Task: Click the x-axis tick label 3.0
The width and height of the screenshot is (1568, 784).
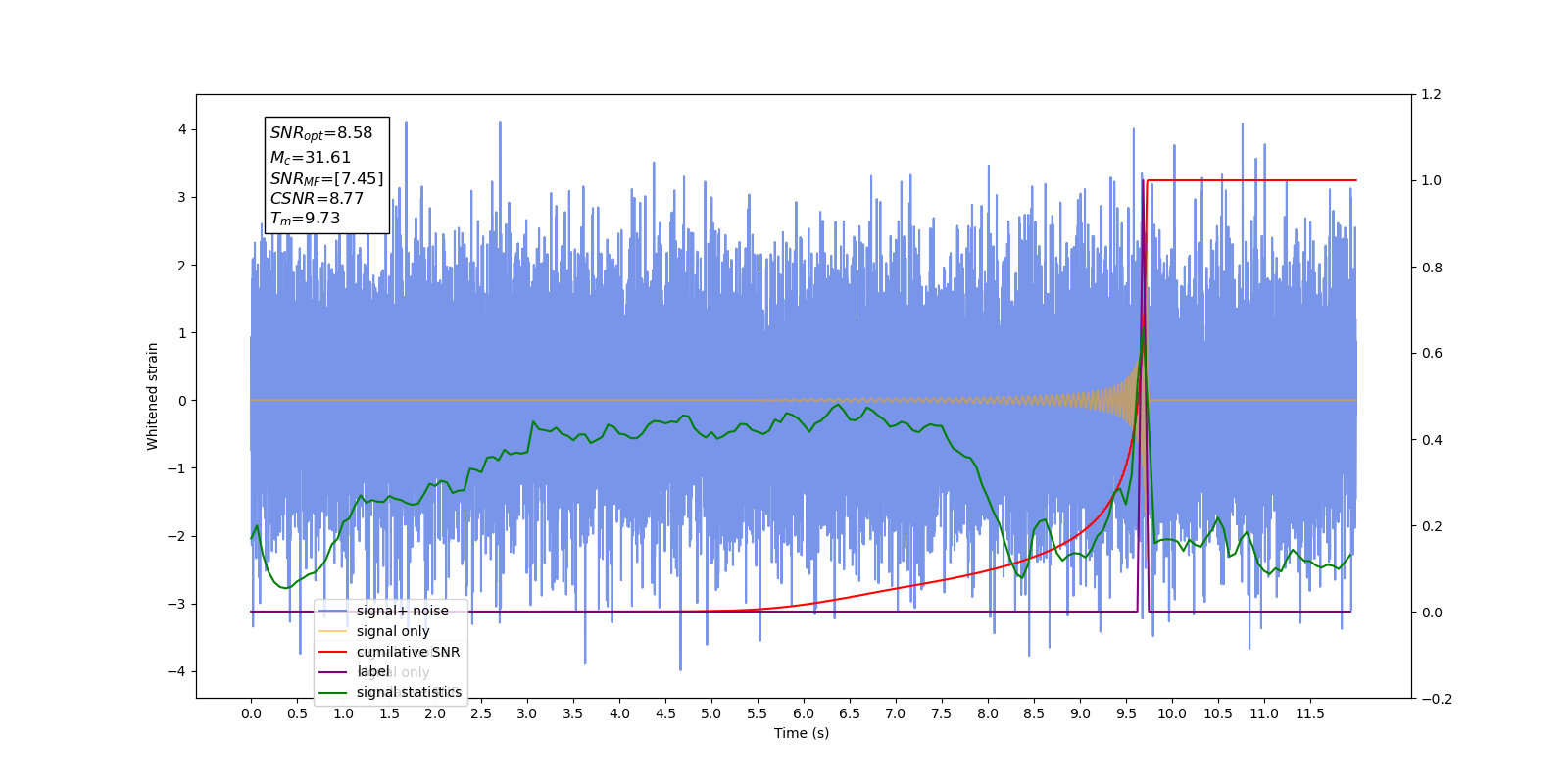Action: tap(527, 713)
